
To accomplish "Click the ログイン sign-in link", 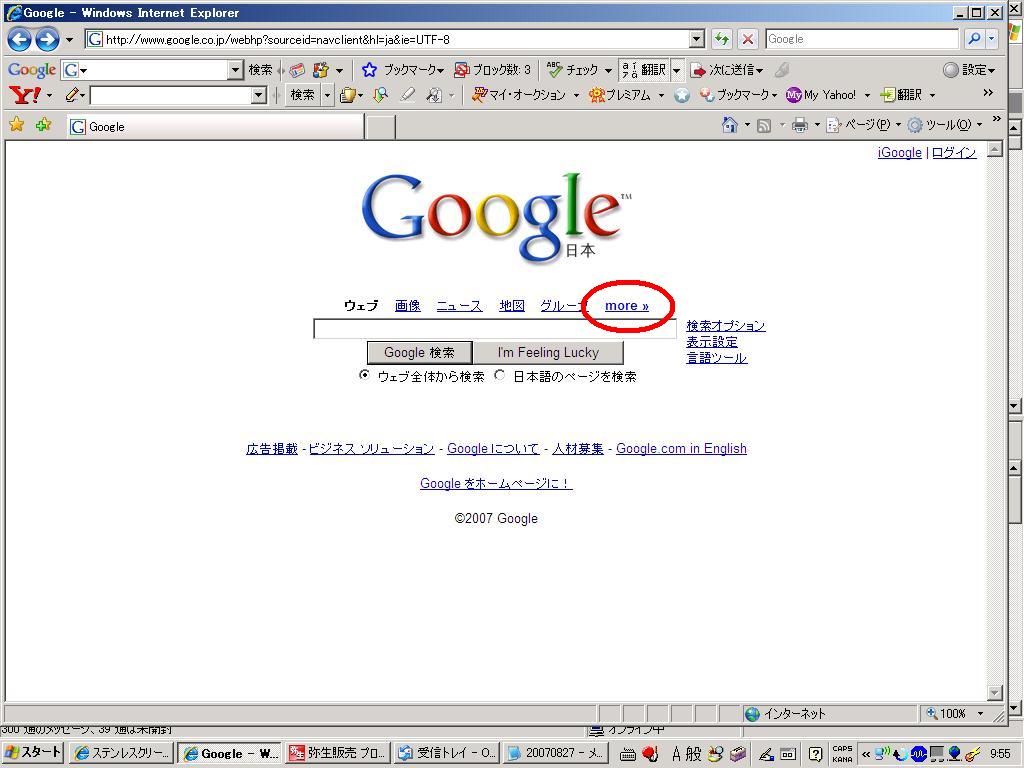I will tap(953, 152).
